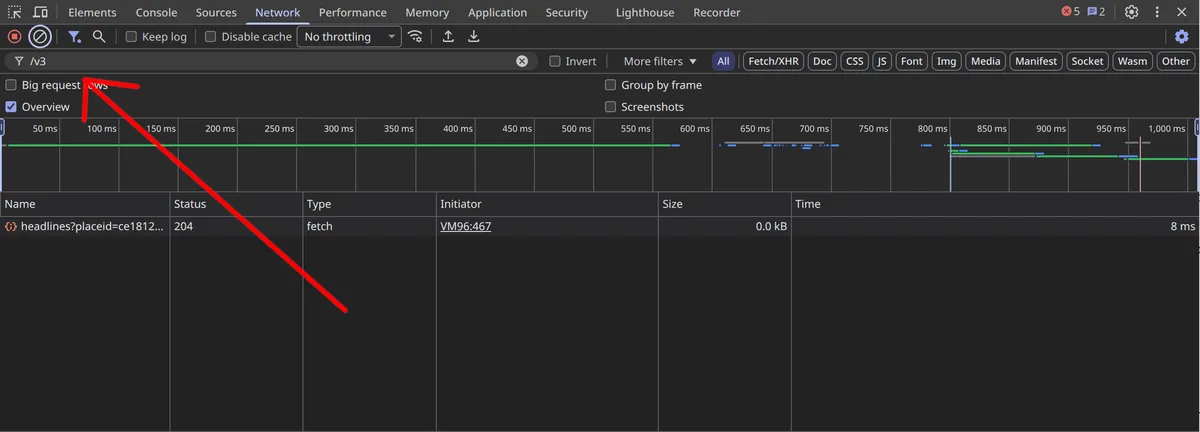This screenshot has width=1200, height=432.
Task: Sort by the Type column header
Action: coord(369,204)
